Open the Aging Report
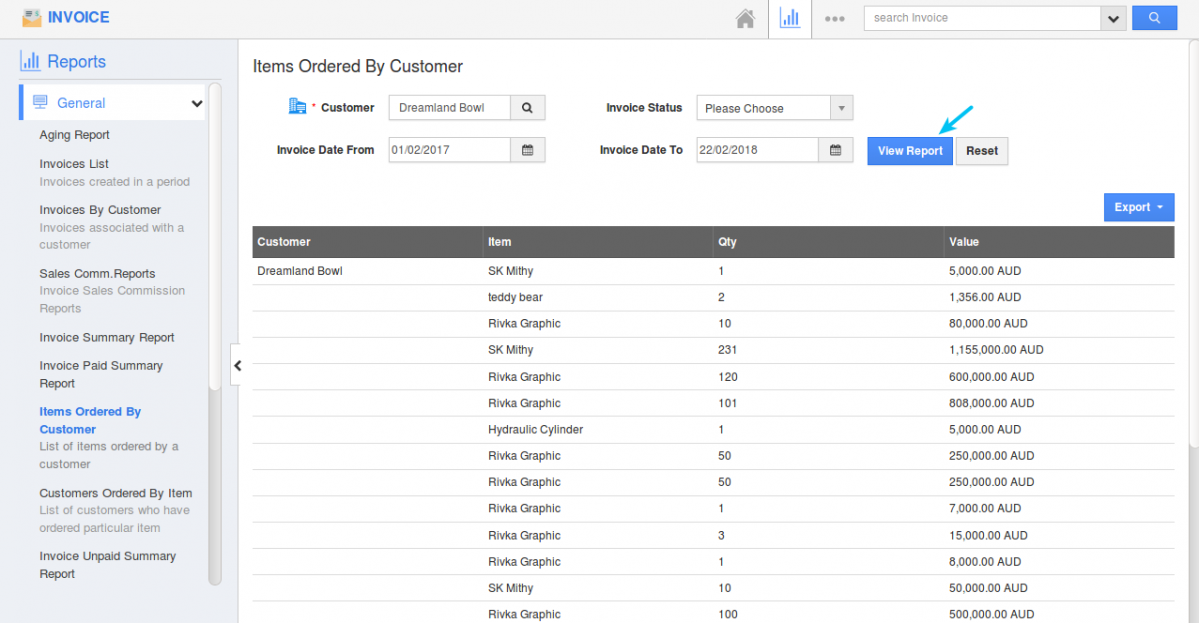Image resolution: width=1199 pixels, height=623 pixels. [x=74, y=135]
